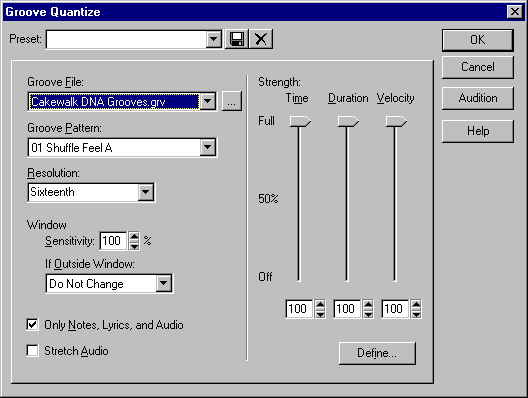Viewport: 528px width, 398px height.
Task: Close the Groove Quantize dialog
Action: [515, 12]
